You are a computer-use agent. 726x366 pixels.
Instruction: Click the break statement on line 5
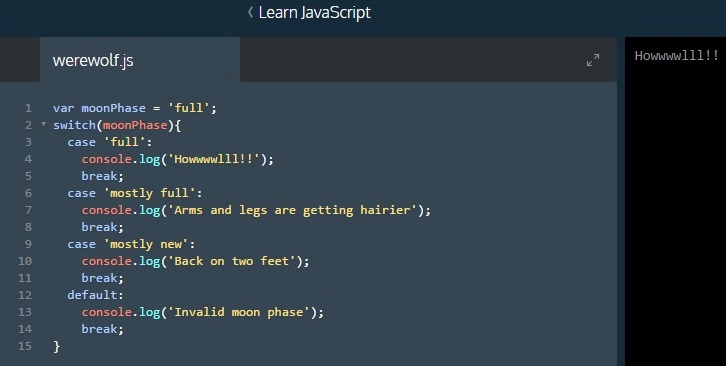102,176
